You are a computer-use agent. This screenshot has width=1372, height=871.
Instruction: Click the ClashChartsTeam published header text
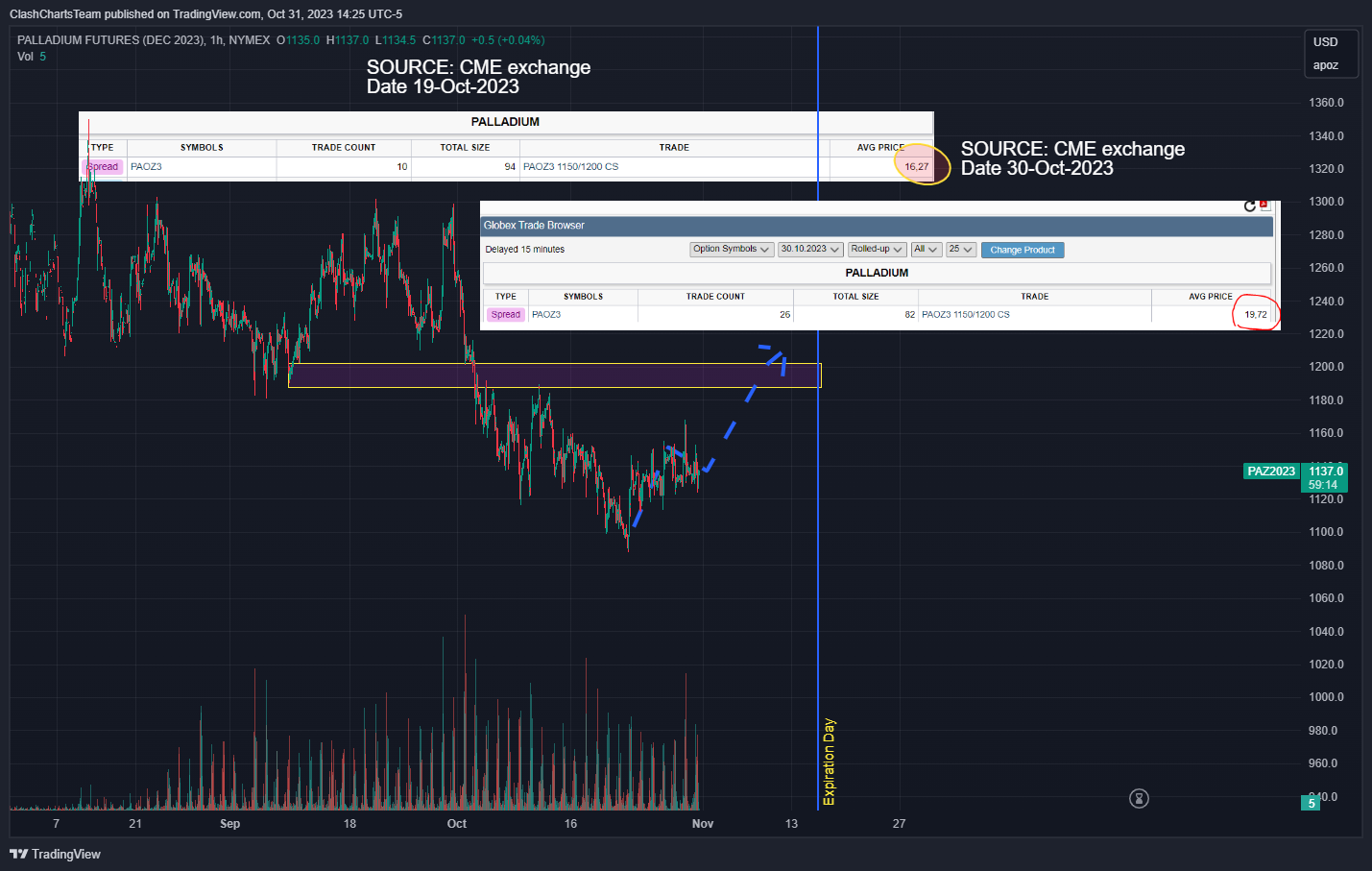point(205,14)
